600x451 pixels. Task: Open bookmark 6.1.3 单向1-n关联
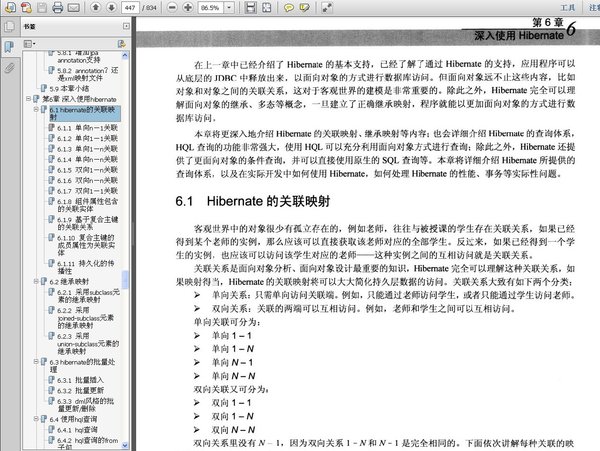coord(87,149)
